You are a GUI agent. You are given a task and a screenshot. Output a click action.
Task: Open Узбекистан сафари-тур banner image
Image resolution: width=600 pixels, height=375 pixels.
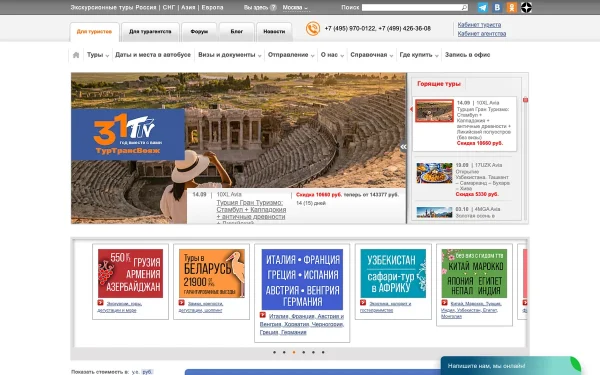(393, 273)
